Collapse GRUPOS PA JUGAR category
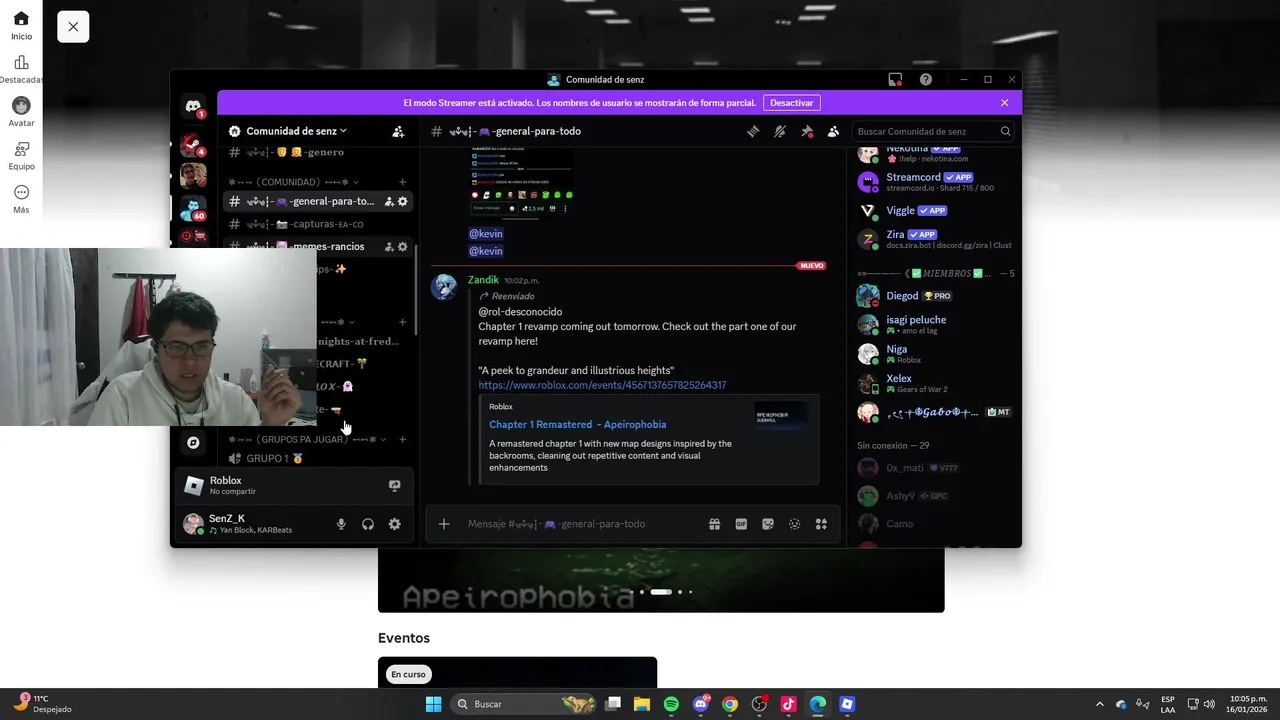 pyautogui.click(x=307, y=439)
